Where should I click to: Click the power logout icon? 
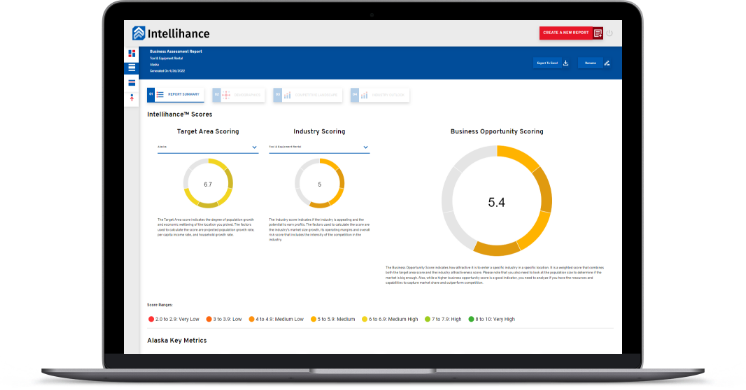609,33
